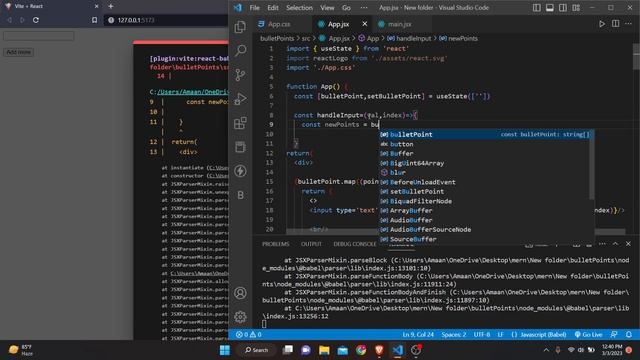Switch to the DEBUG CONSOLE tab
The height and width of the screenshot is (360, 640).
point(355,244)
